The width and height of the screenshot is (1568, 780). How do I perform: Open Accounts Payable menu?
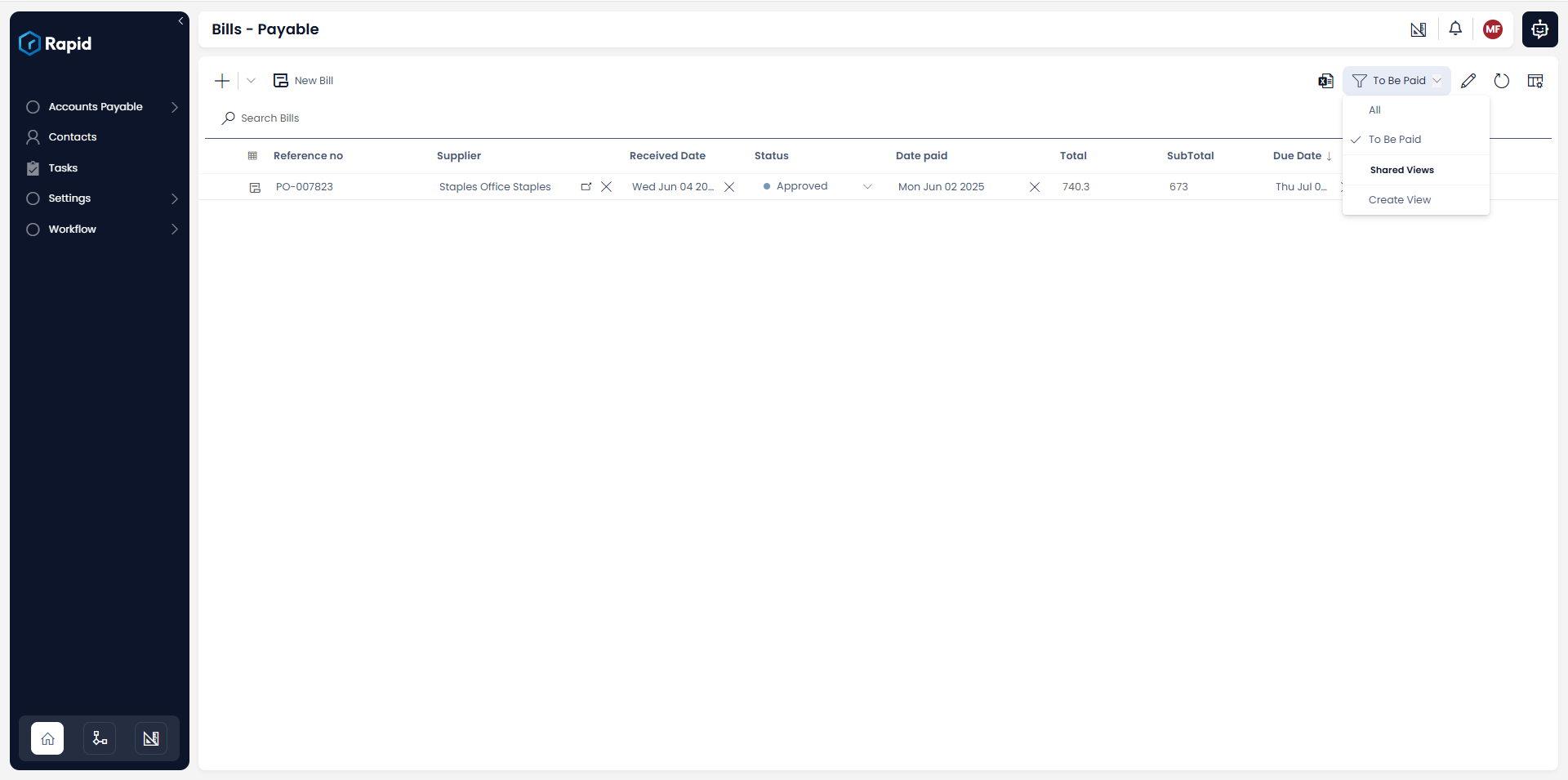point(96,107)
